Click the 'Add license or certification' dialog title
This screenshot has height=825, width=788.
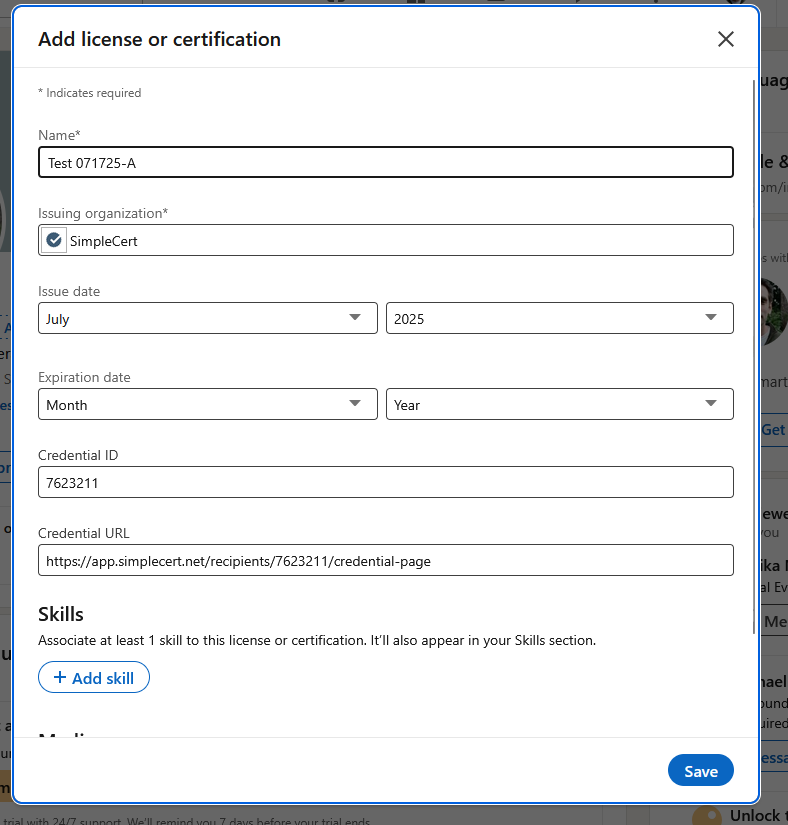click(x=159, y=39)
